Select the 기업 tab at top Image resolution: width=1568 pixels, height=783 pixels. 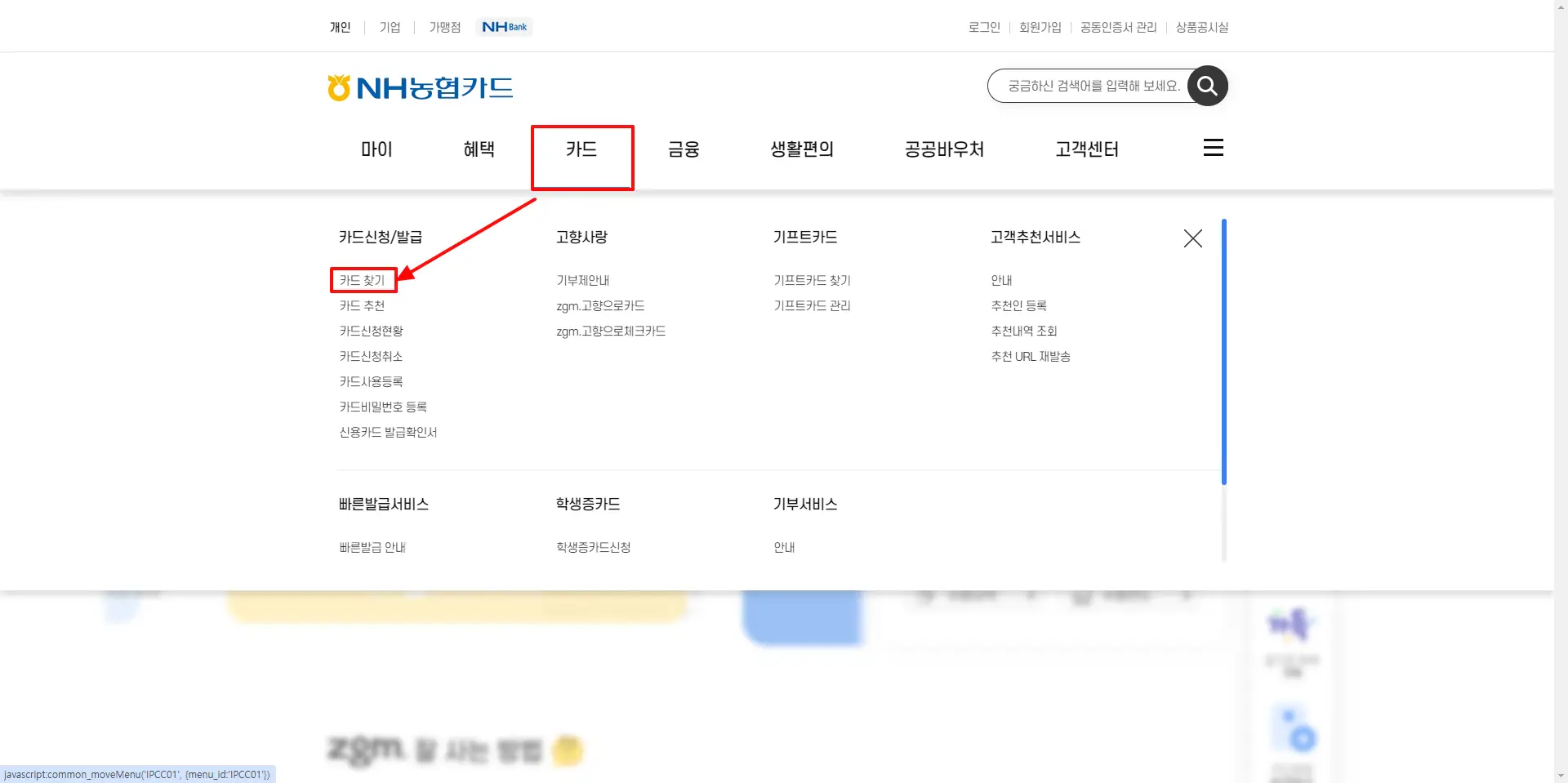click(390, 27)
